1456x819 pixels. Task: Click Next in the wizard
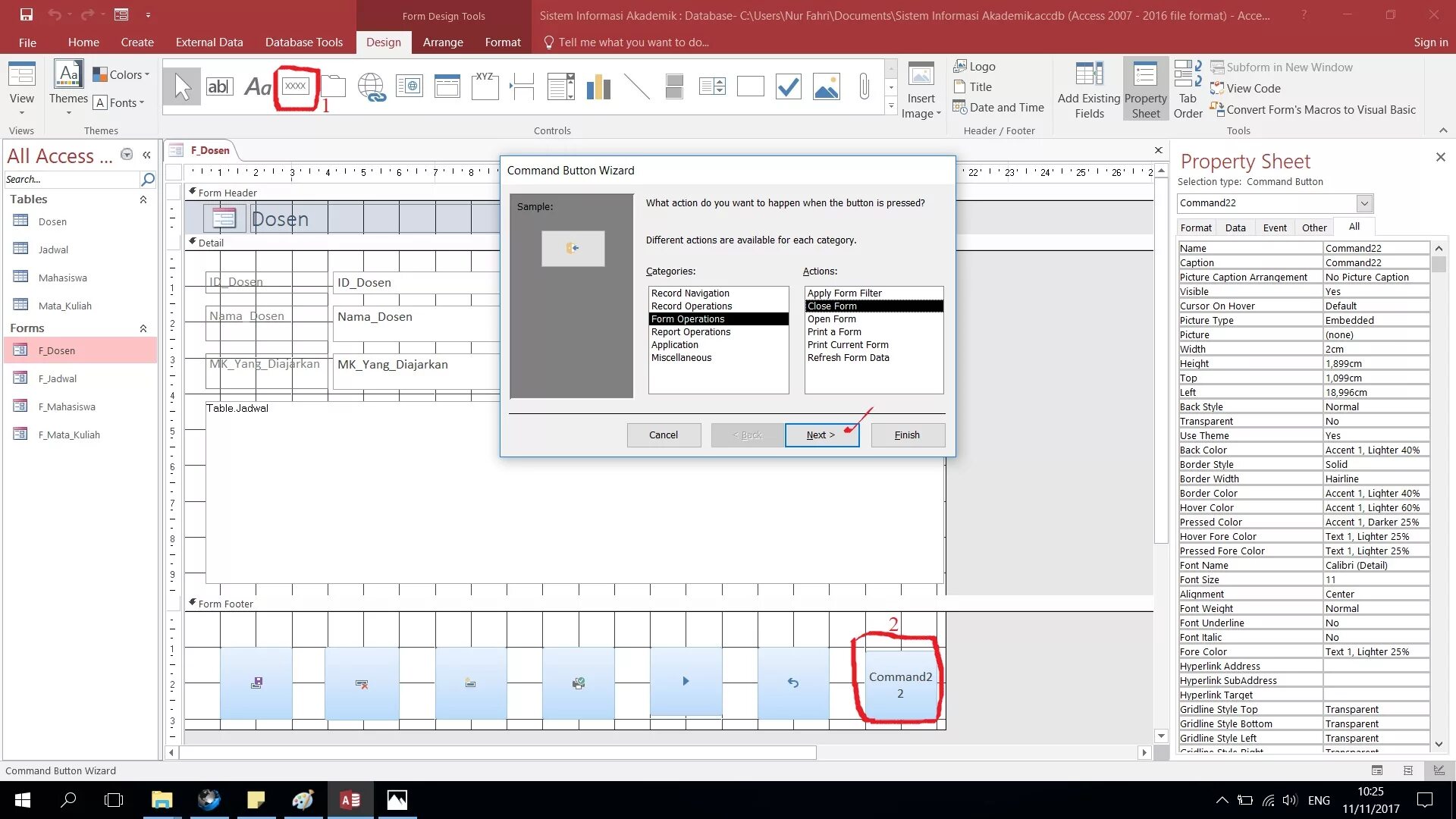point(821,435)
